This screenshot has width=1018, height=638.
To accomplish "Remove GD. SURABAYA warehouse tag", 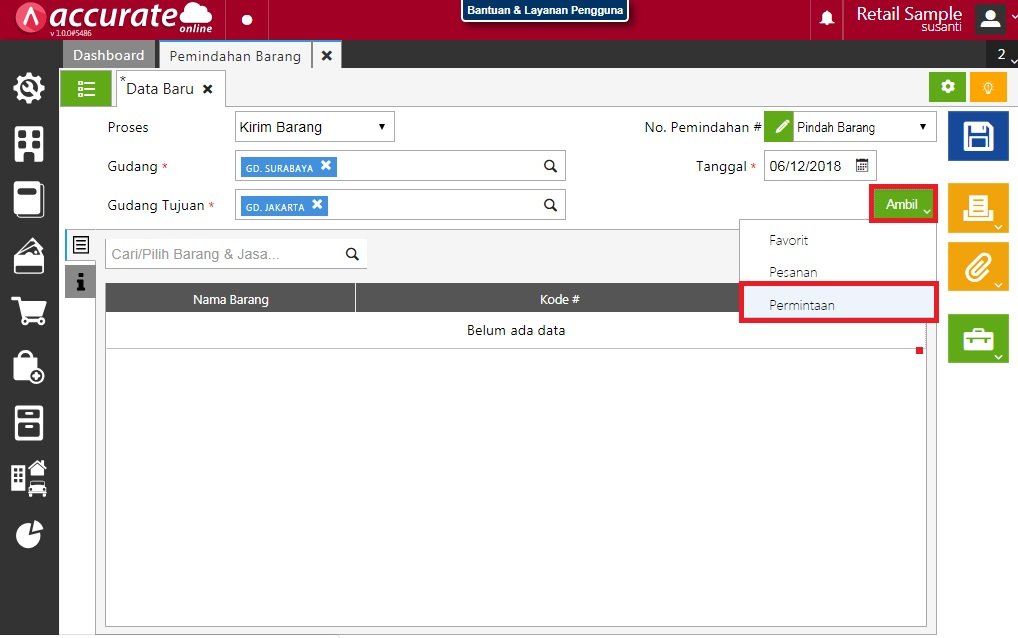I will [326, 166].
